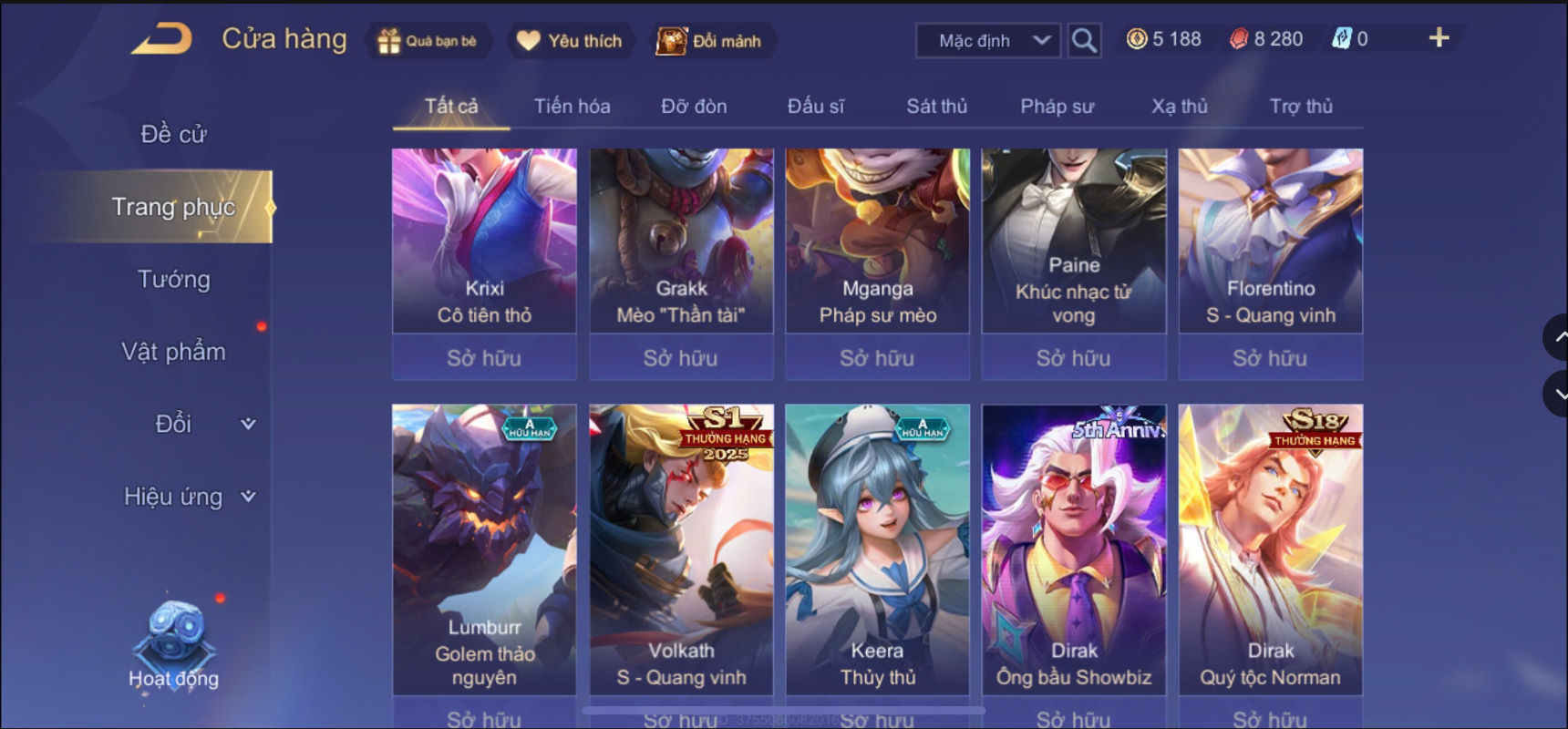Open the Dirak Ông bầu Showbiz skin card
Viewport: 1568px width, 729px height.
[x=1074, y=549]
